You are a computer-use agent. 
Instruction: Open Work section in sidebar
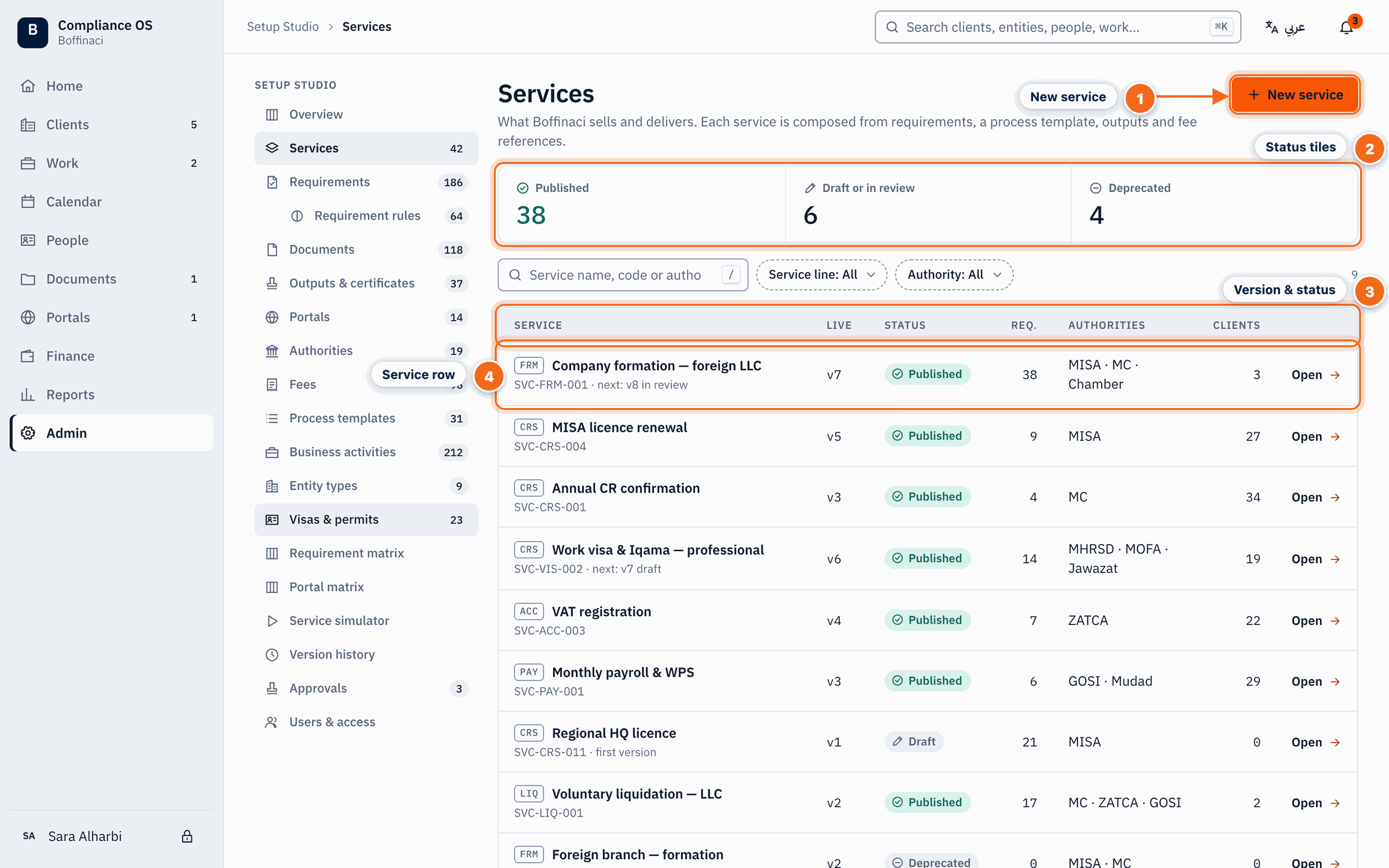pos(112,163)
